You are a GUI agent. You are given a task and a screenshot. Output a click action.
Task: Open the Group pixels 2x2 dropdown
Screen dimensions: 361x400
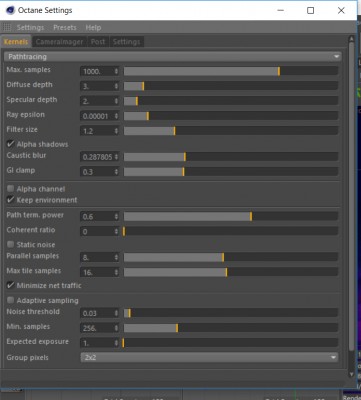pyautogui.click(x=209, y=358)
